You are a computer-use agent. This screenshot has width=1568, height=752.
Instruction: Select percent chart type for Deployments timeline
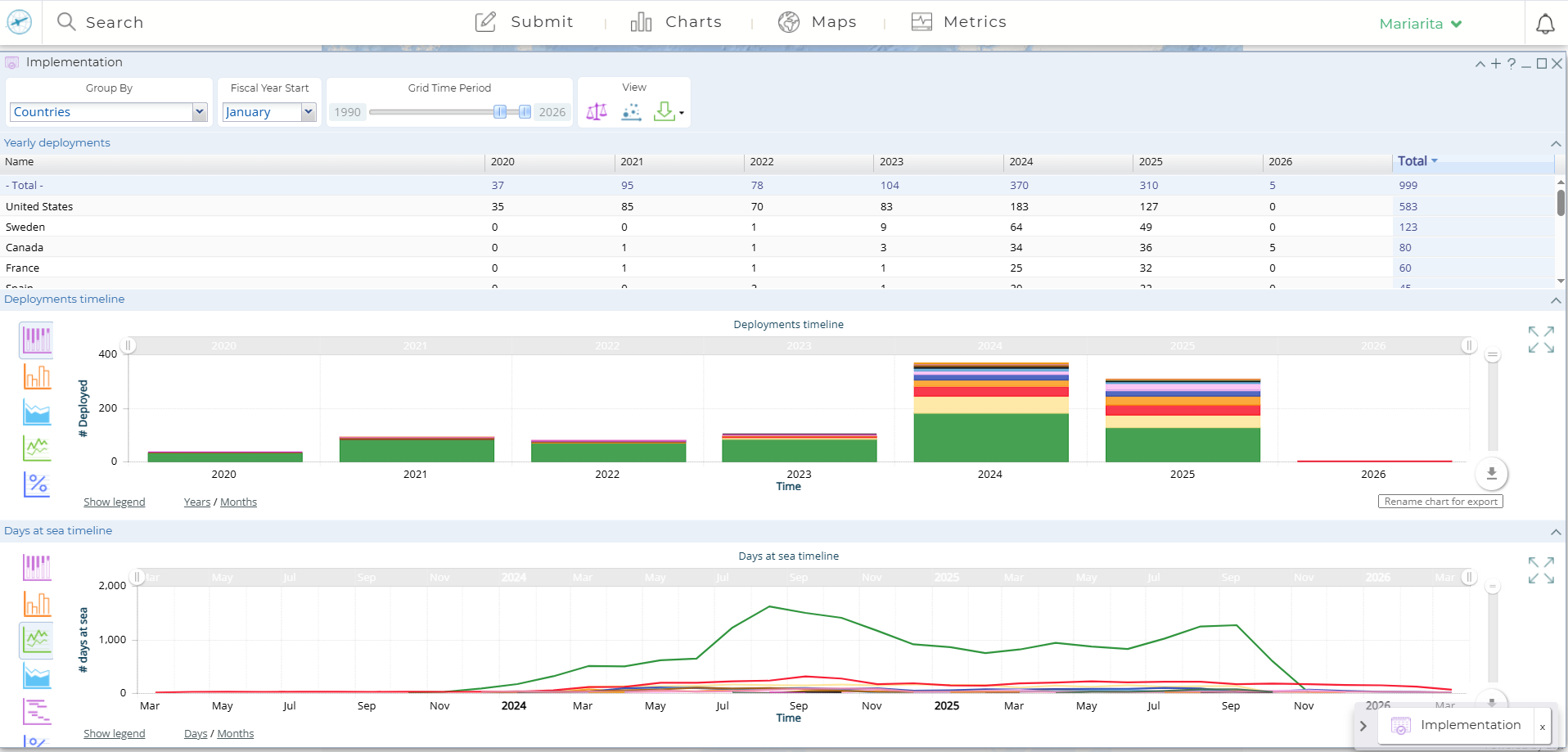(x=37, y=484)
